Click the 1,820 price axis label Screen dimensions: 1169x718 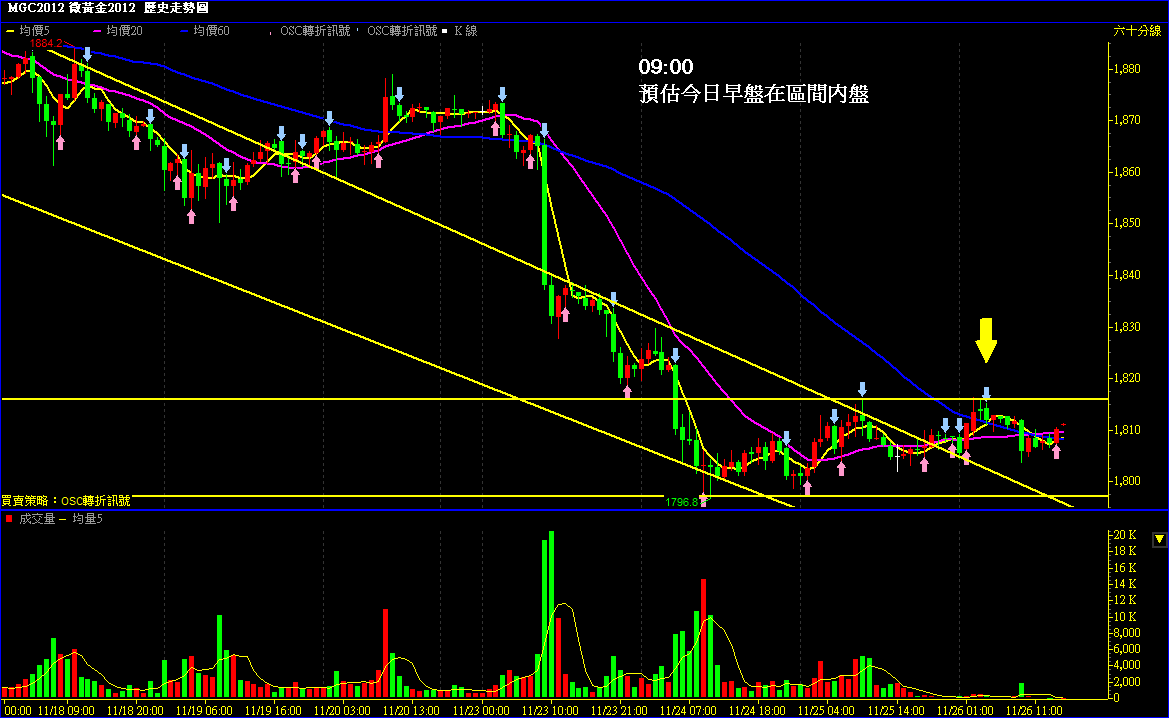pyautogui.click(x=1126, y=378)
